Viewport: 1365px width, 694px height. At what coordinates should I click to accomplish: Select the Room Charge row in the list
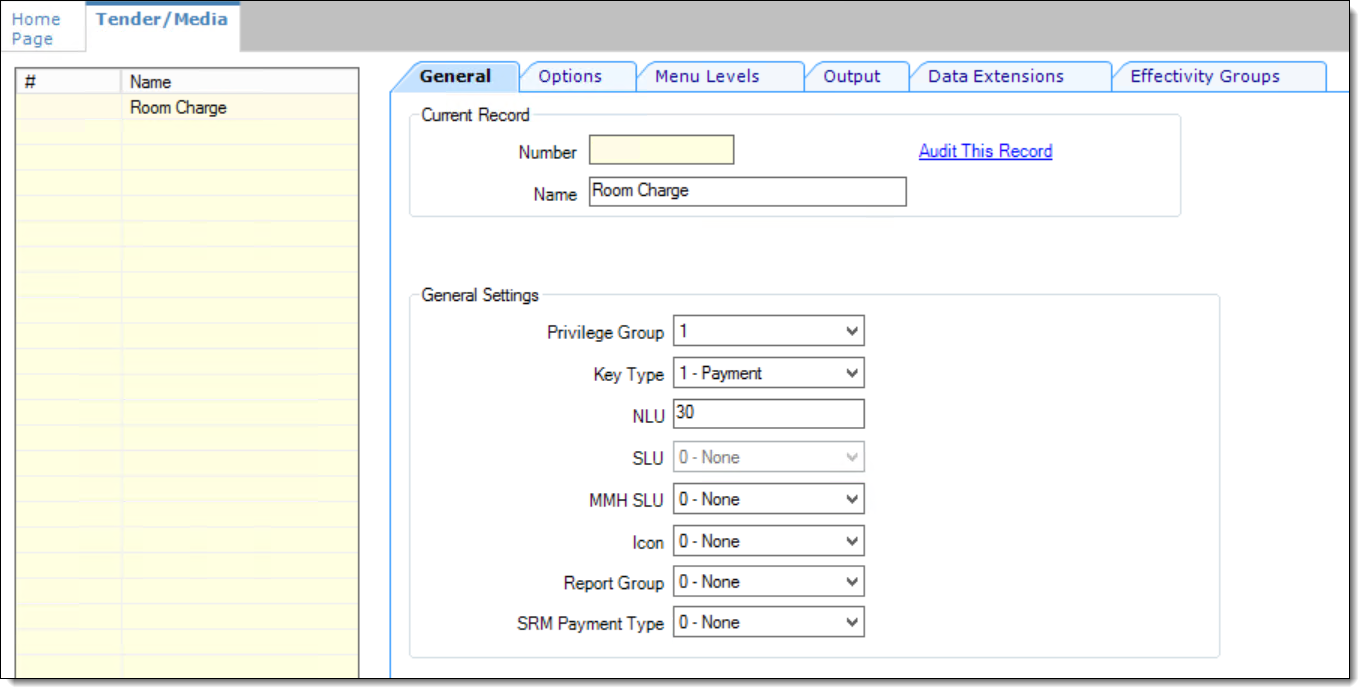pyautogui.click(x=187, y=108)
